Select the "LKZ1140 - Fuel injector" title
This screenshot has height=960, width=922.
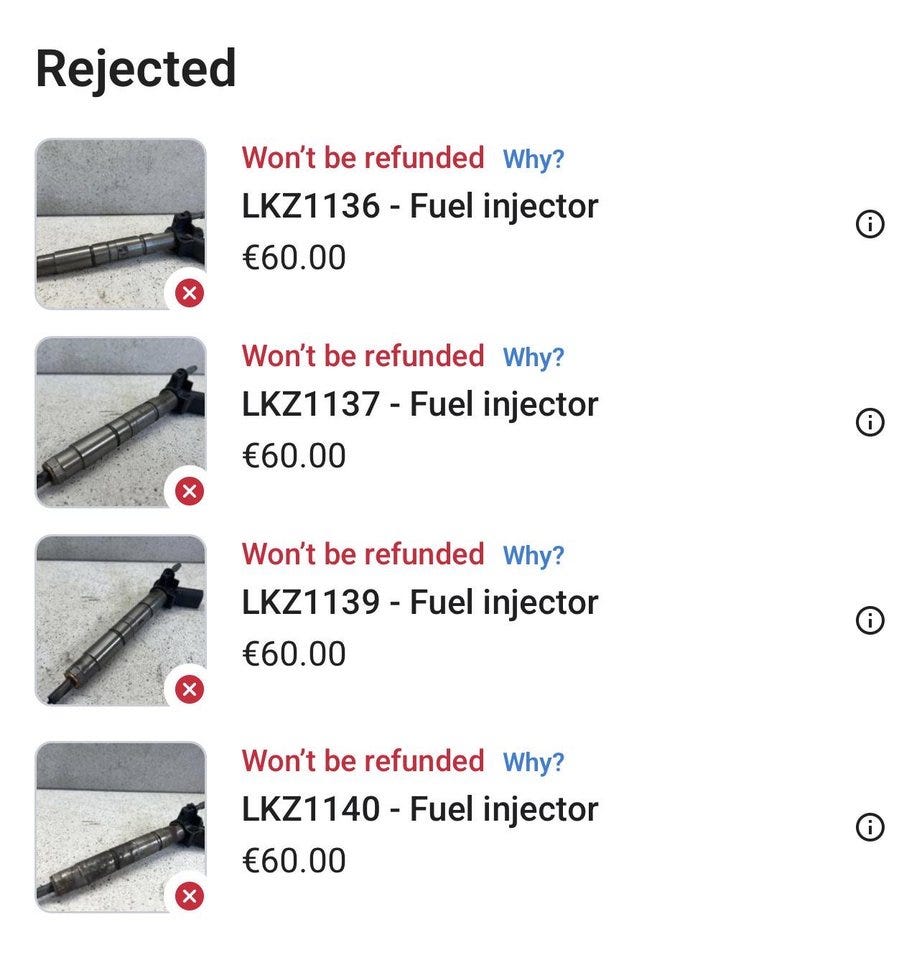point(420,810)
